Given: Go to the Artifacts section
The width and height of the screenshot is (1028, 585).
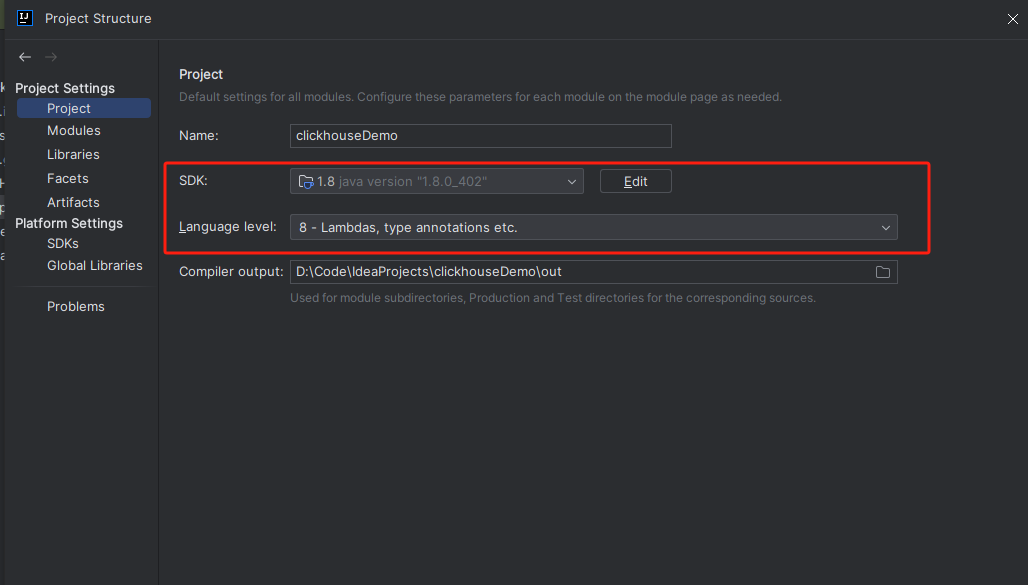Looking at the screenshot, I should (73, 202).
